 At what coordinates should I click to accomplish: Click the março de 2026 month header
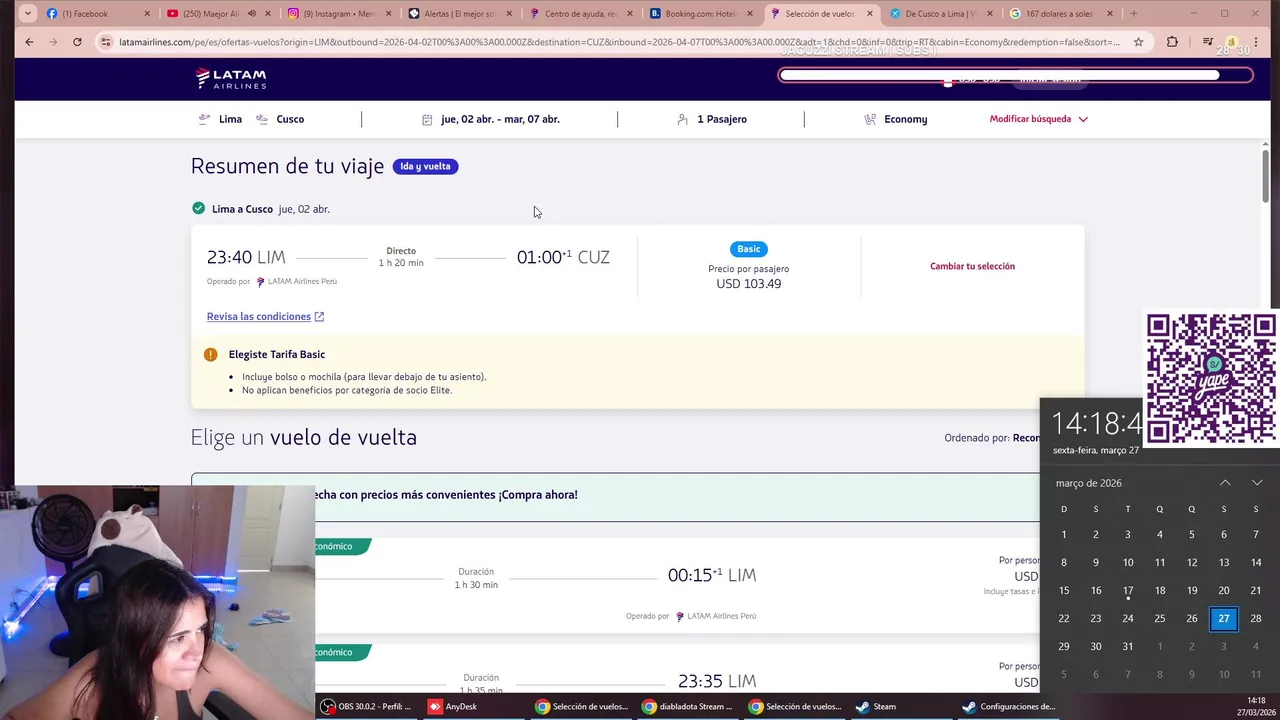point(1088,483)
